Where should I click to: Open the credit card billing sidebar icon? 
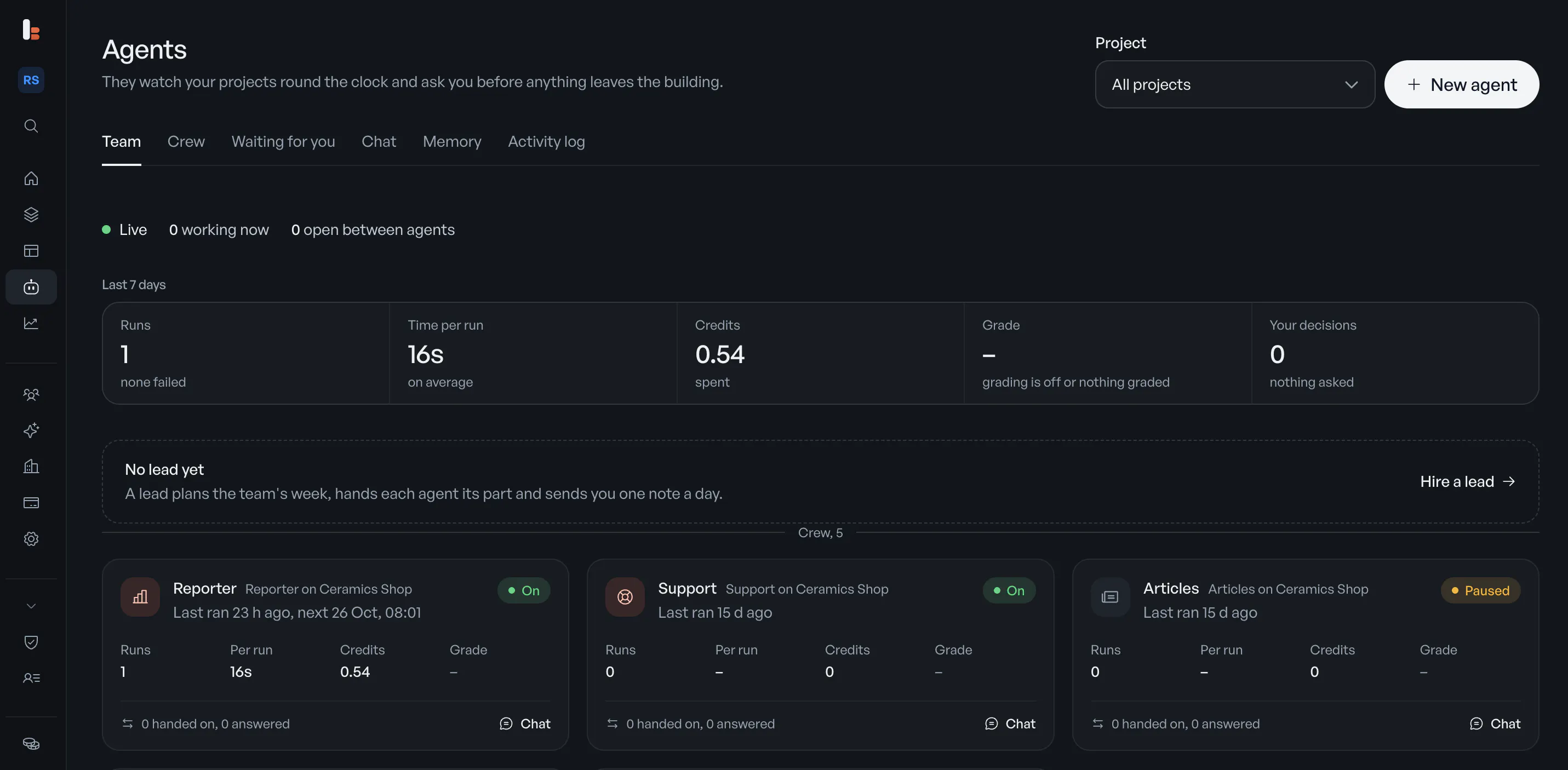(x=31, y=503)
